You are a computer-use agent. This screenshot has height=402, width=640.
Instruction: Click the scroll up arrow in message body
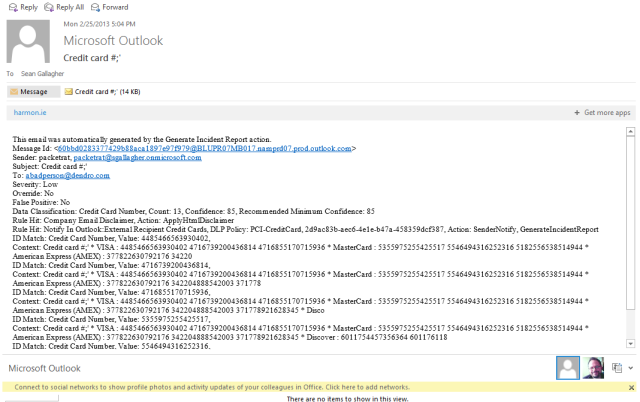click(630, 131)
